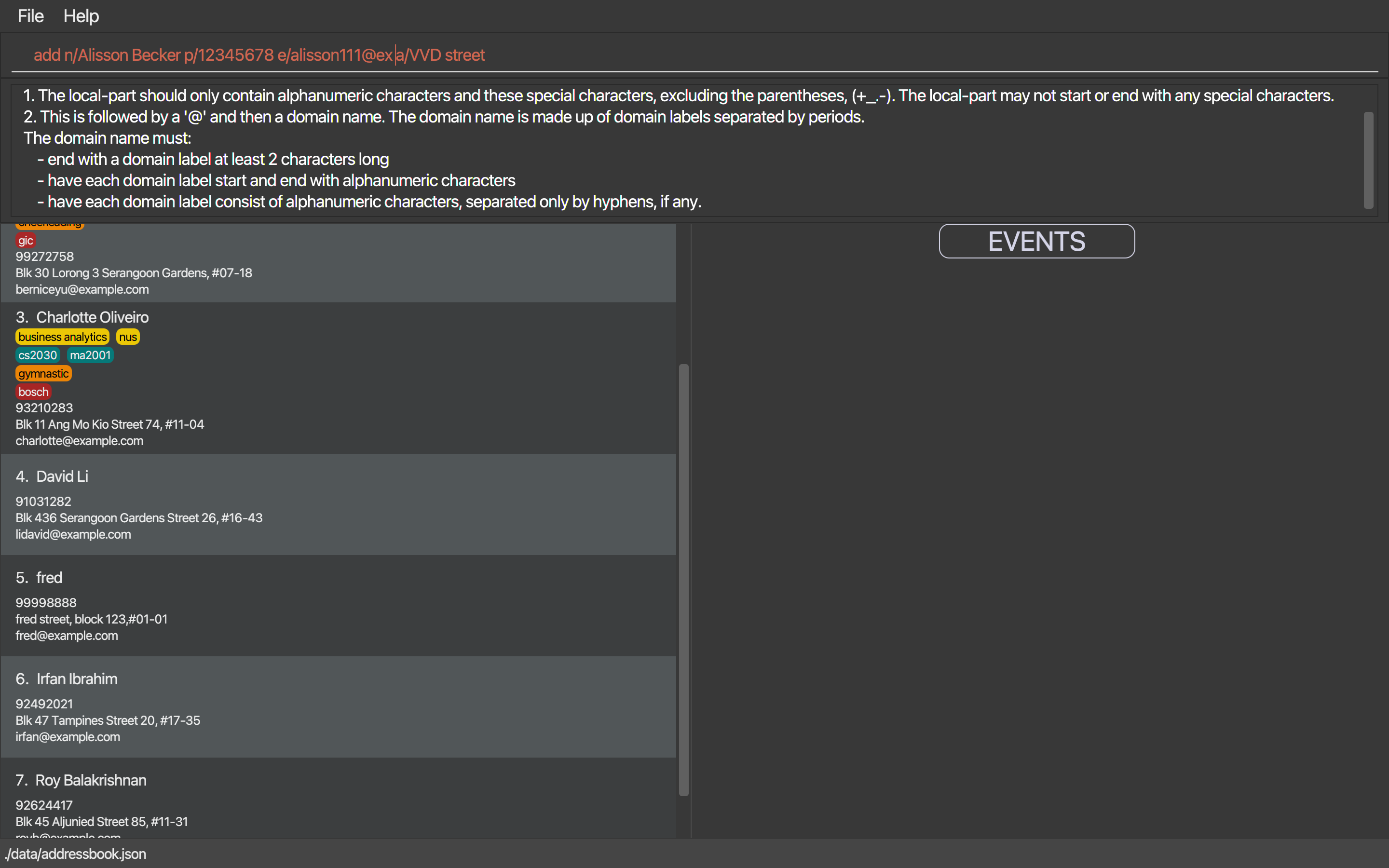Open the File menu
Image resolution: width=1389 pixels, height=868 pixels.
point(30,16)
